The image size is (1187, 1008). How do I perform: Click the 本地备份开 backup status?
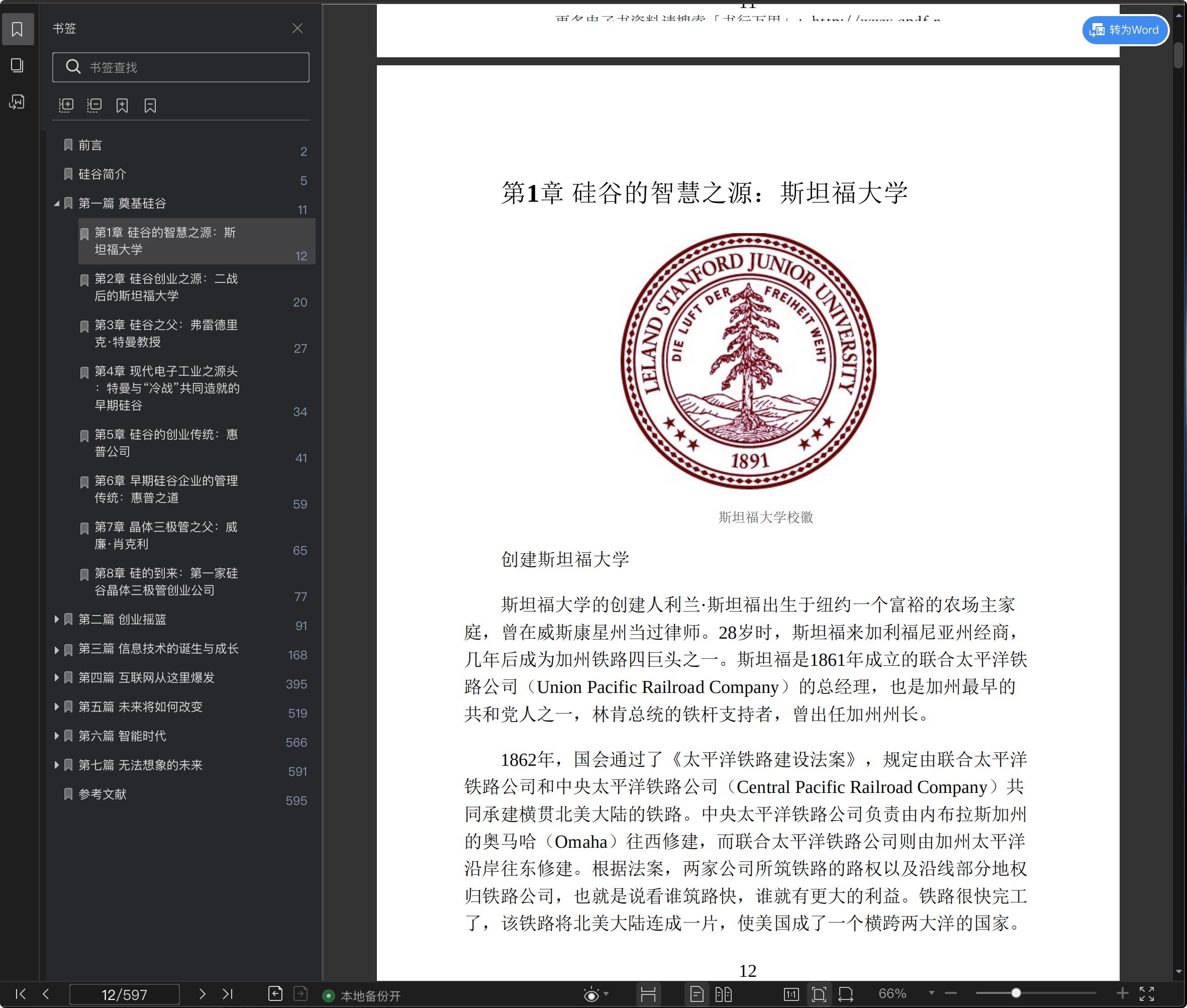(362, 996)
